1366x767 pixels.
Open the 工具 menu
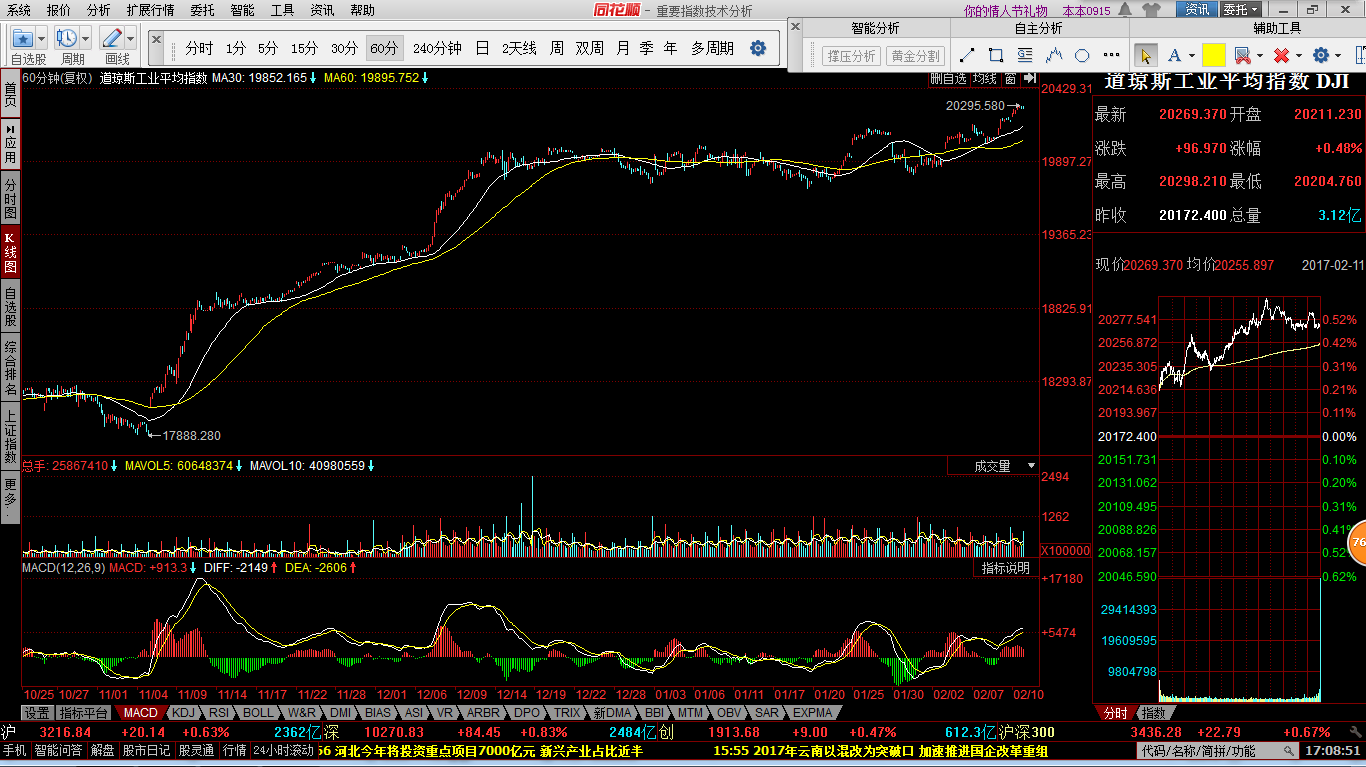(282, 10)
